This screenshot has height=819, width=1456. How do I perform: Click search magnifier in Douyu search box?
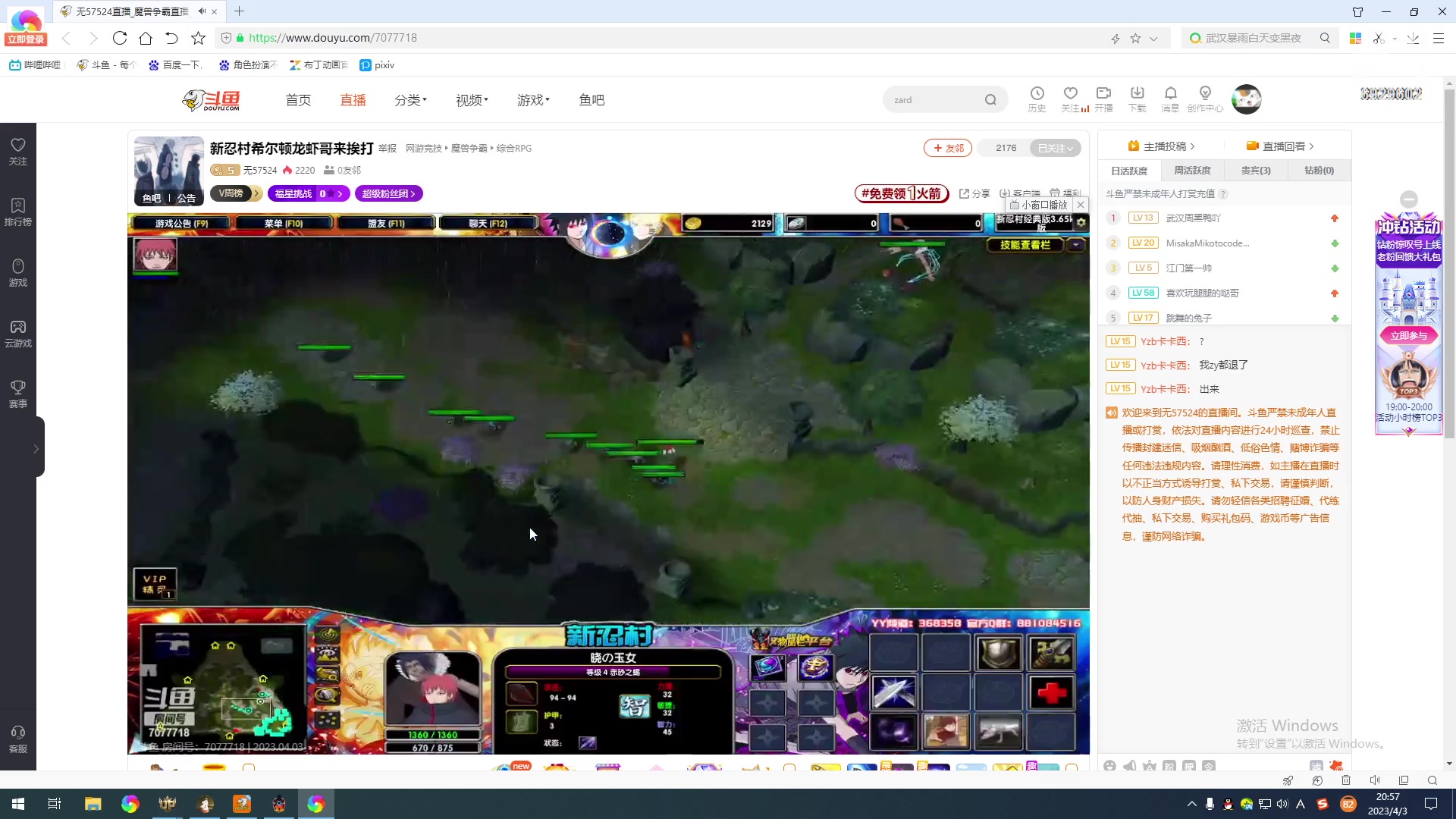point(990,100)
